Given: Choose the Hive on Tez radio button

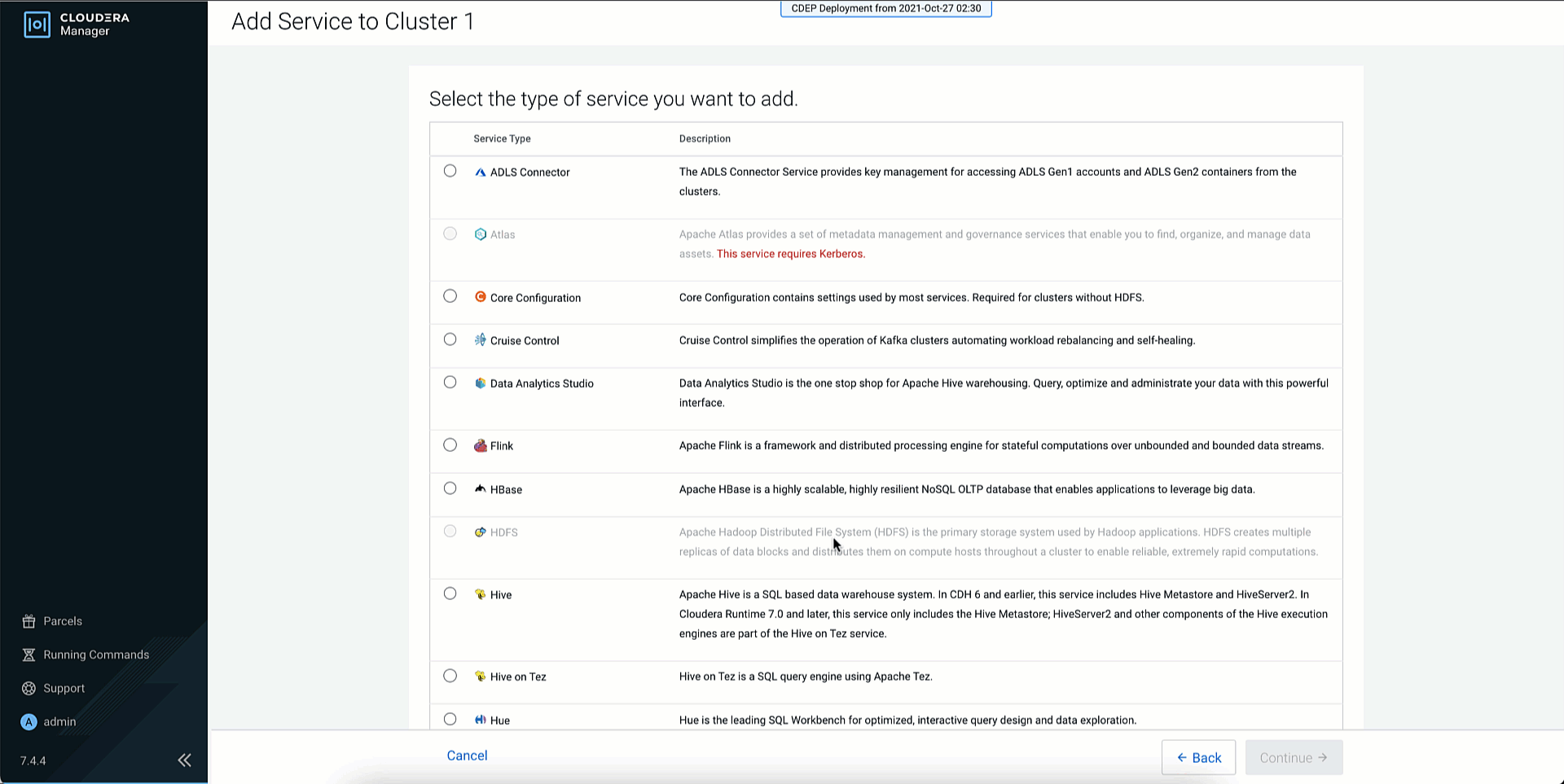Looking at the screenshot, I should tap(450, 676).
